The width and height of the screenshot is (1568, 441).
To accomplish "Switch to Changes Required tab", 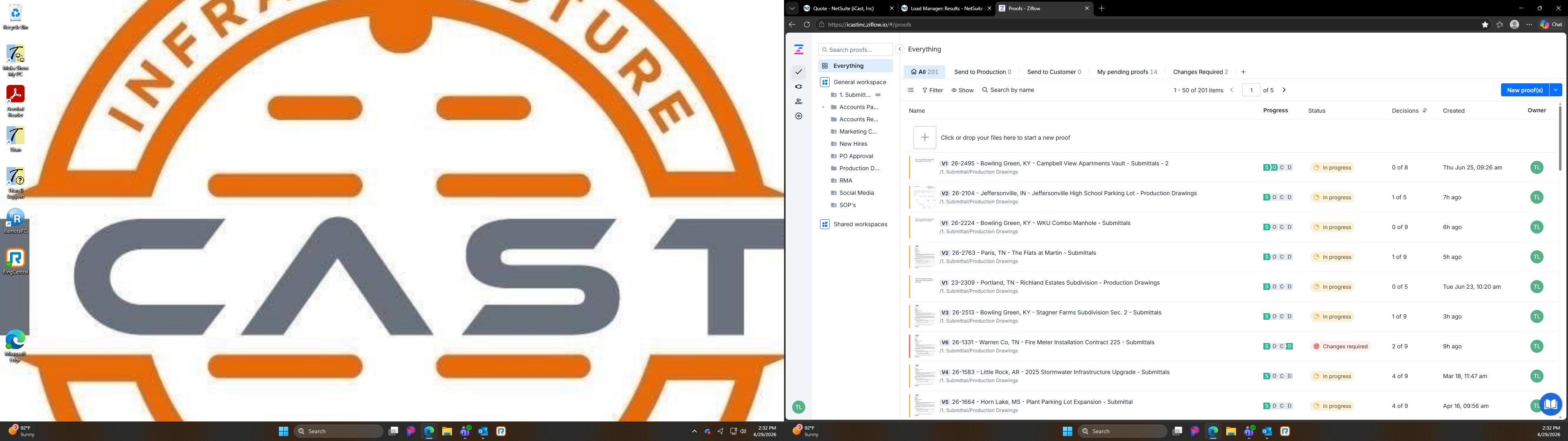I will (1200, 72).
